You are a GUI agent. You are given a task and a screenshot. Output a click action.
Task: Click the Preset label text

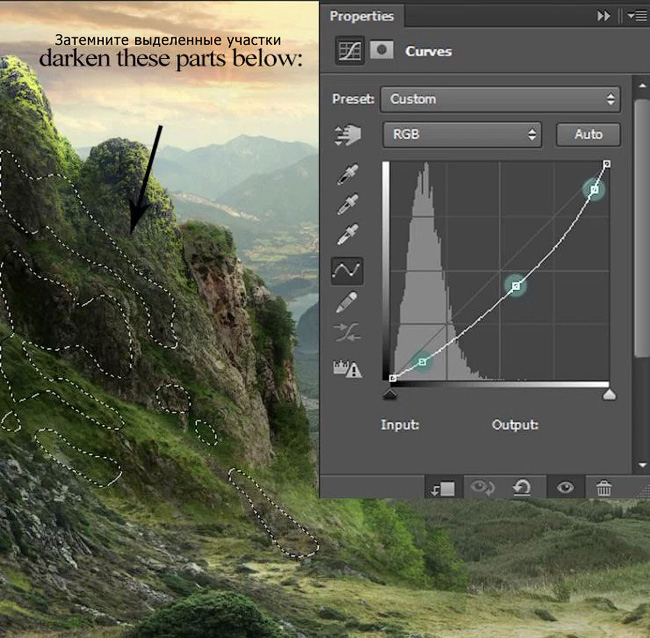coord(353,99)
